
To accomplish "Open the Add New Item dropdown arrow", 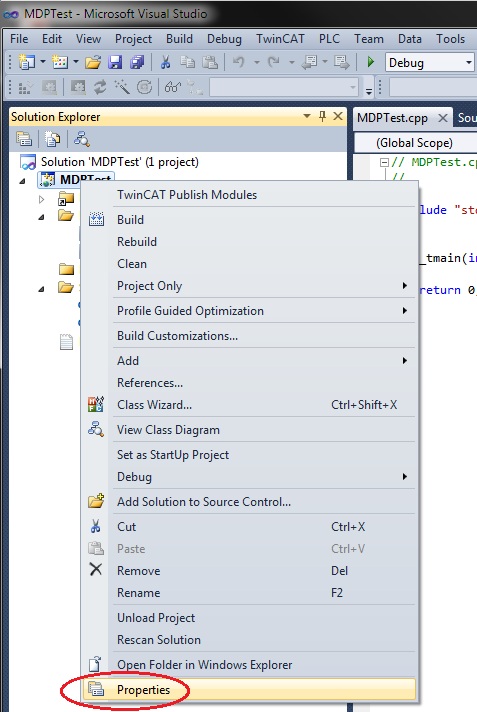I will click(76, 62).
